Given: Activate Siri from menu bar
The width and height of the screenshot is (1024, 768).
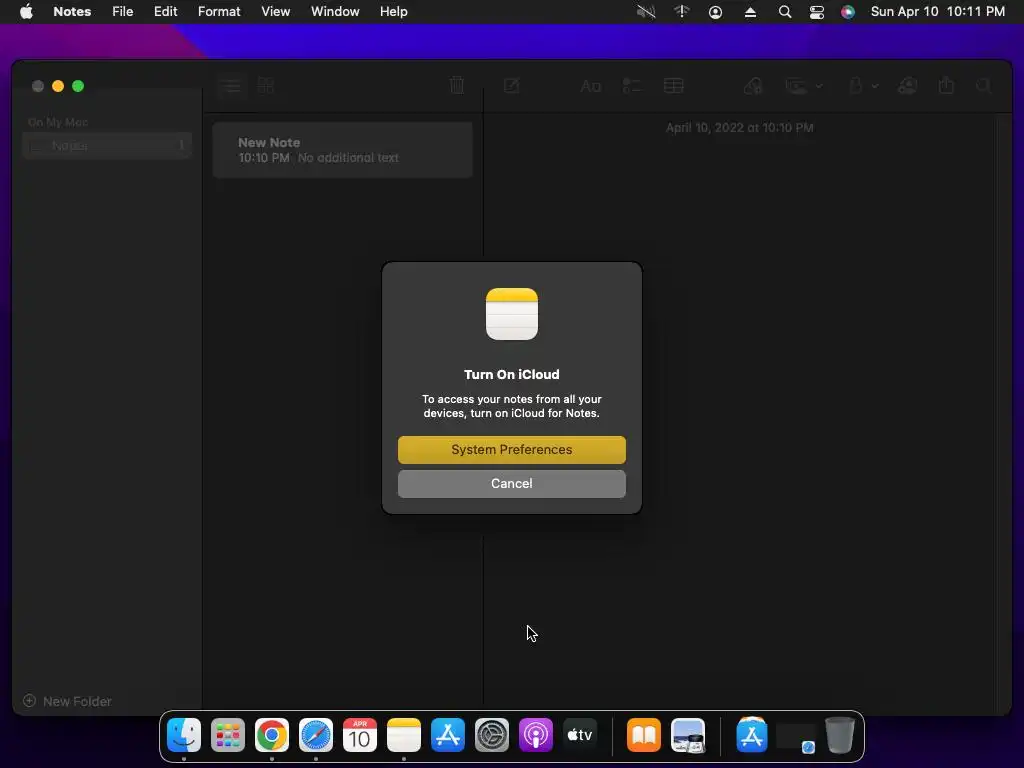Looking at the screenshot, I should [848, 11].
